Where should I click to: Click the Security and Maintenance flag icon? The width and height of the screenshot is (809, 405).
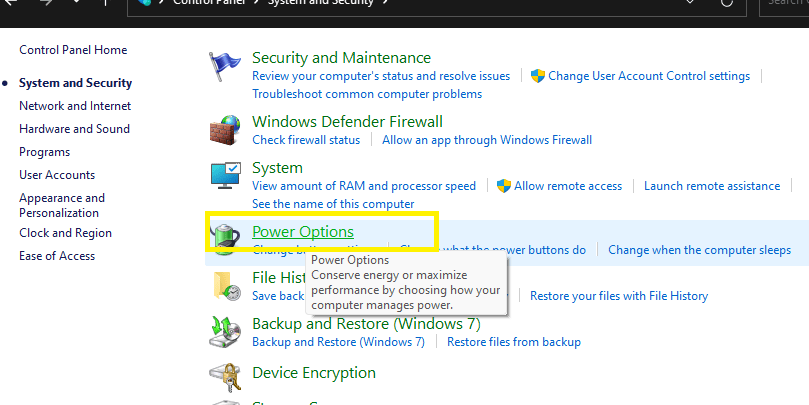tap(225, 66)
